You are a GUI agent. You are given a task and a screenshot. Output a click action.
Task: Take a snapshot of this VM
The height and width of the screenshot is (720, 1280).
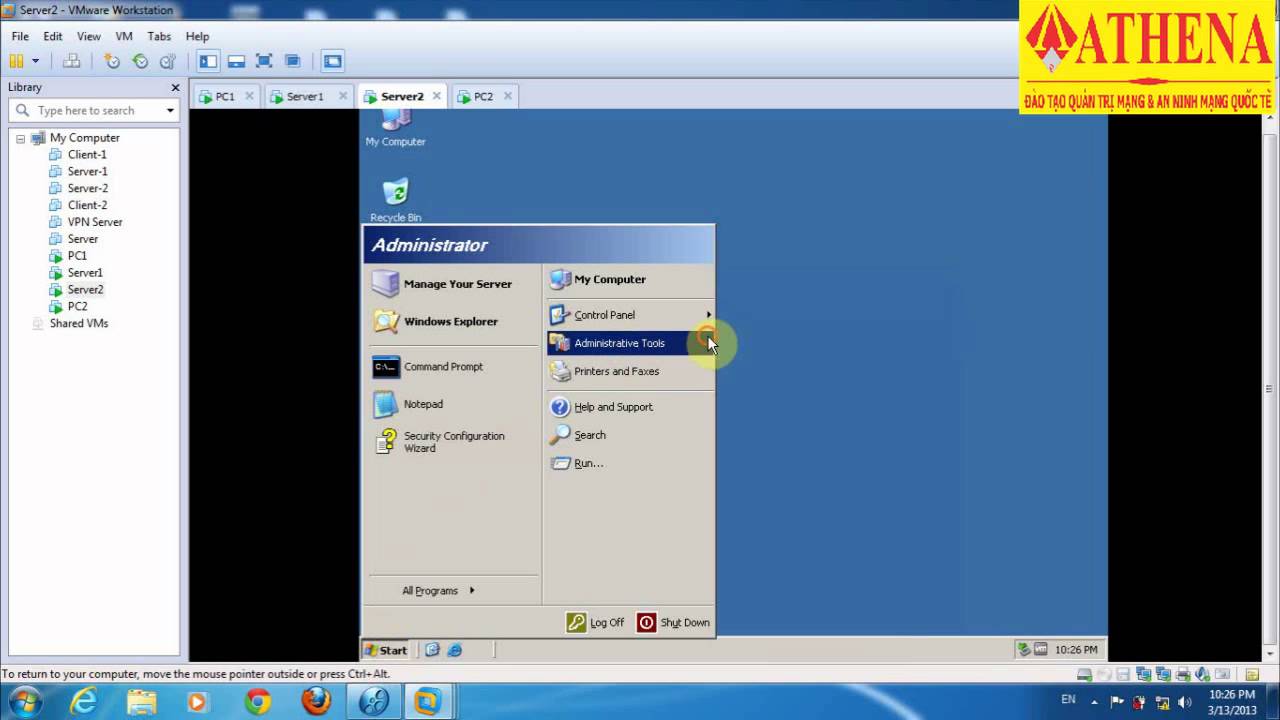(x=112, y=61)
